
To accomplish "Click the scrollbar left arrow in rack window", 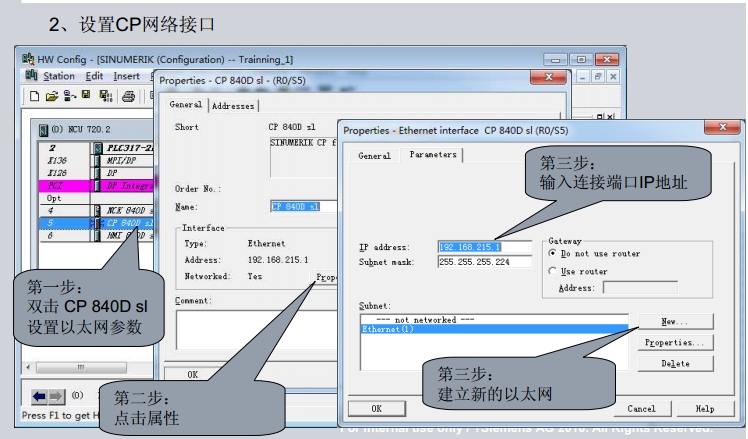I will pos(29,367).
